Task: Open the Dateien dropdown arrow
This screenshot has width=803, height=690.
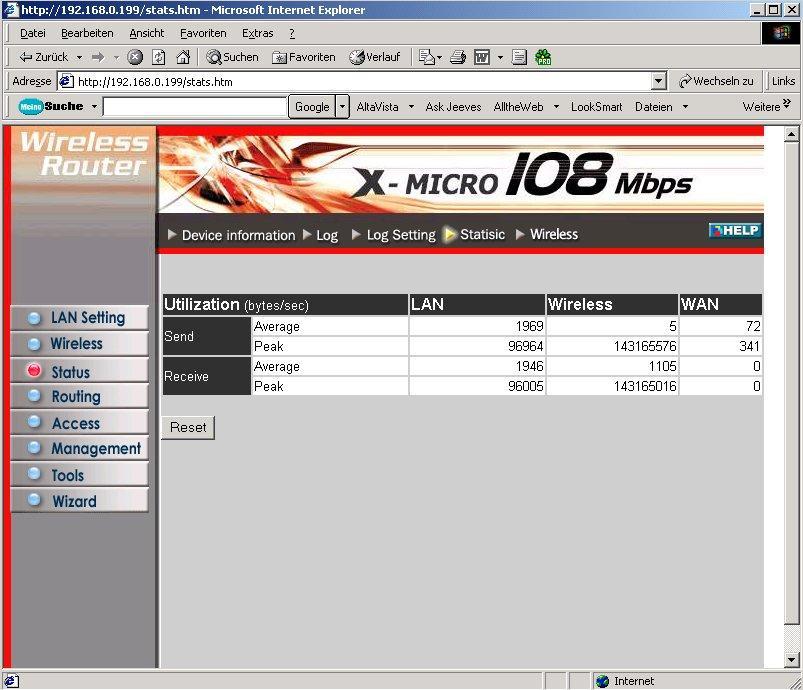Action: (x=685, y=107)
